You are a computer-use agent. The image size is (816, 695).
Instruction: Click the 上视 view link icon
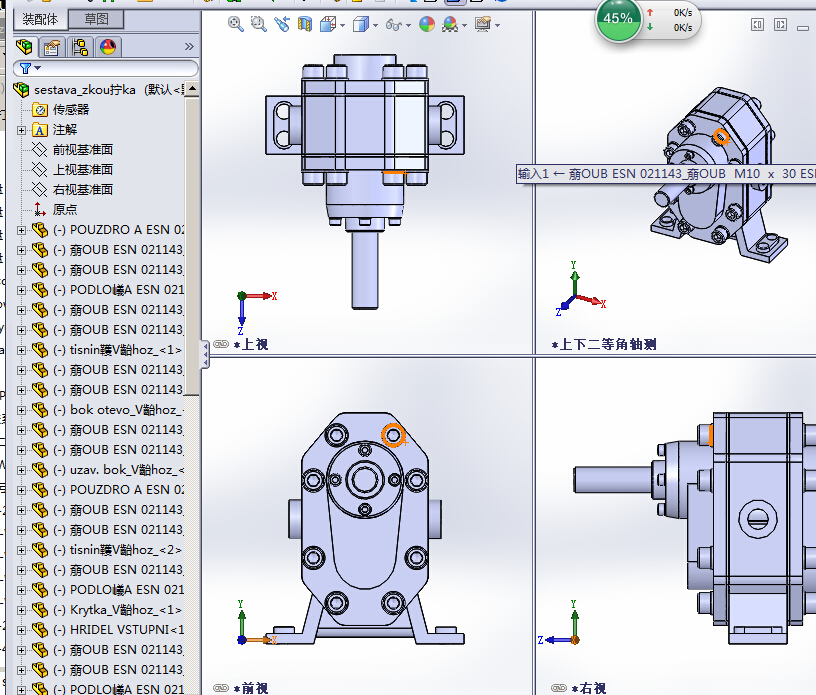221,344
